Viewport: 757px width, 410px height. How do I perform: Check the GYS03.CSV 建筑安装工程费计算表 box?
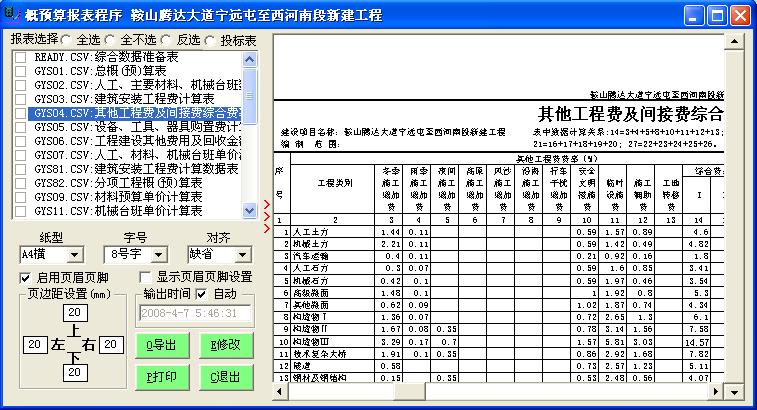pyautogui.click(x=20, y=99)
